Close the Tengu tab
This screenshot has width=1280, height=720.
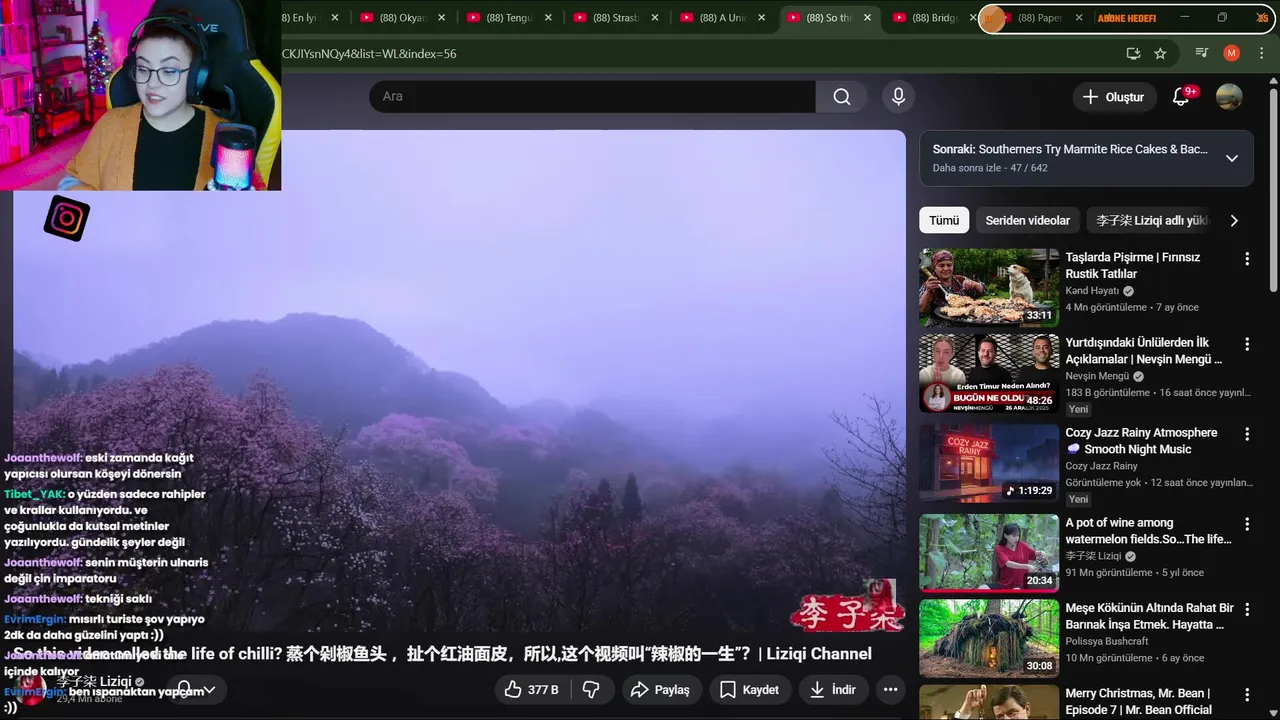click(x=548, y=18)
